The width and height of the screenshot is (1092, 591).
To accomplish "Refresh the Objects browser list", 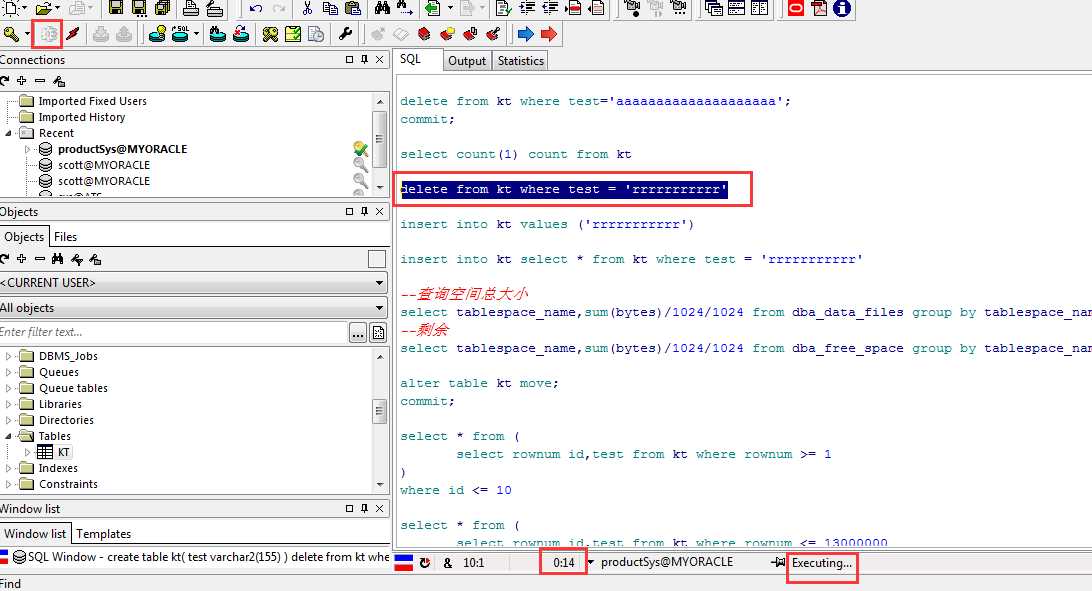I will (4, 259).
